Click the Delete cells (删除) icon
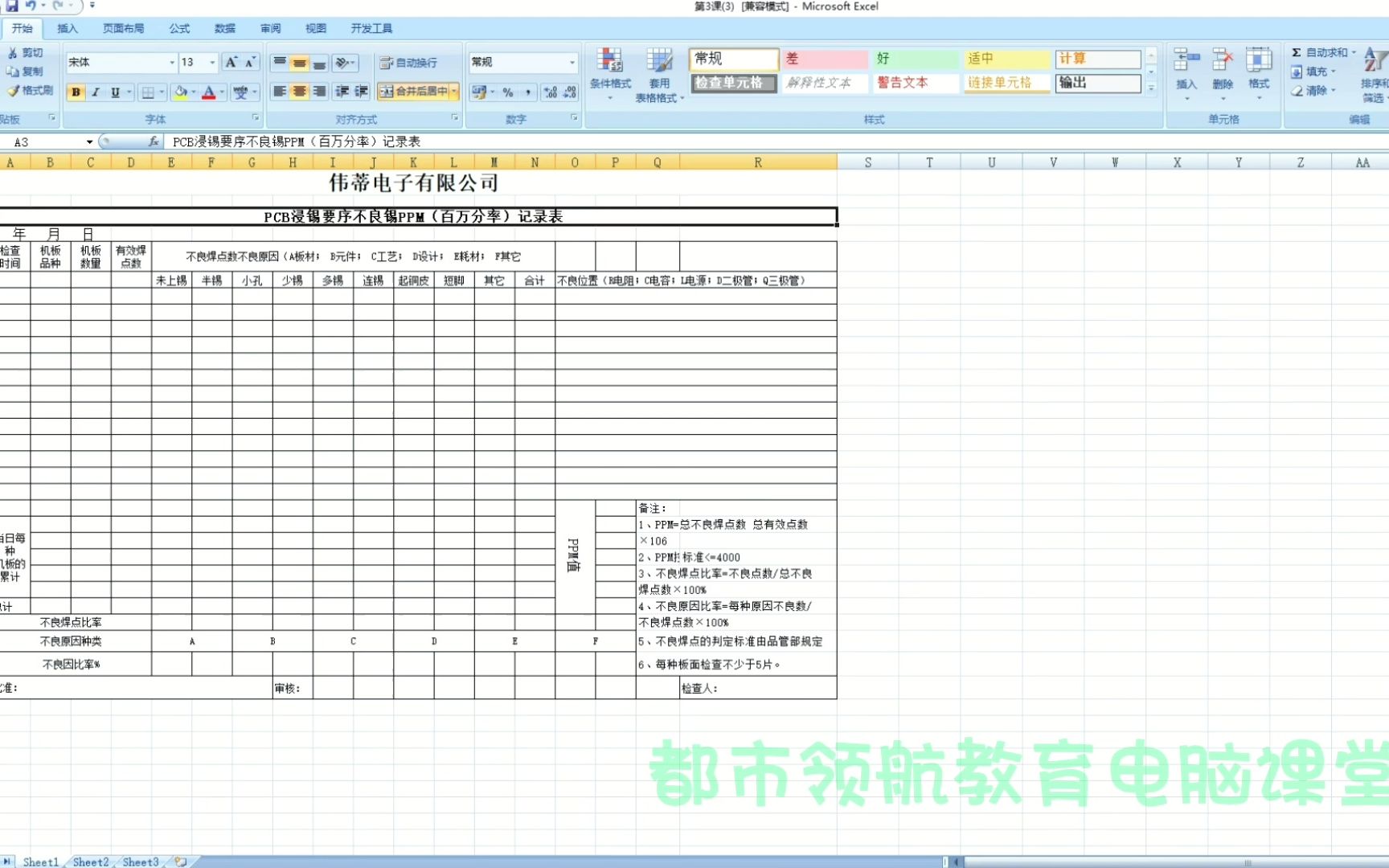Screen dimensions: 1389x868 click(1223, 74)
